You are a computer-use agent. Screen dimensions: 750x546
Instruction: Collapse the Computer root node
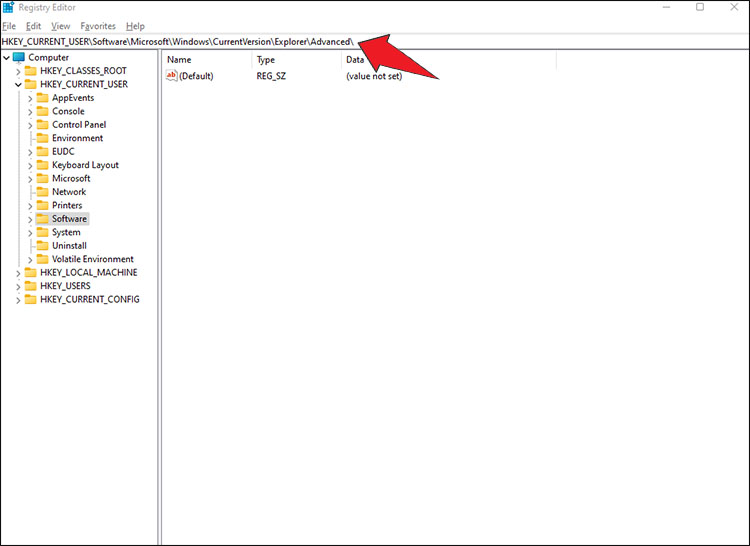coord(6,58)
